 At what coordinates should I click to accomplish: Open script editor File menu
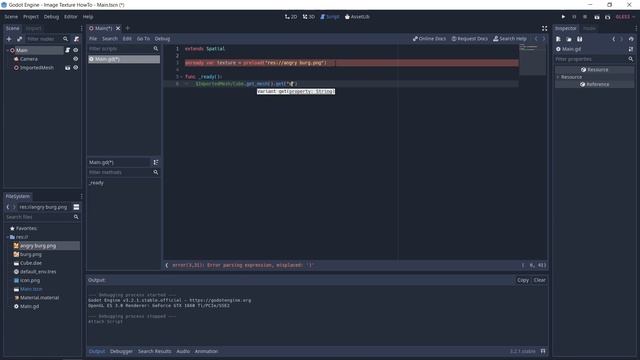(93, 39)
